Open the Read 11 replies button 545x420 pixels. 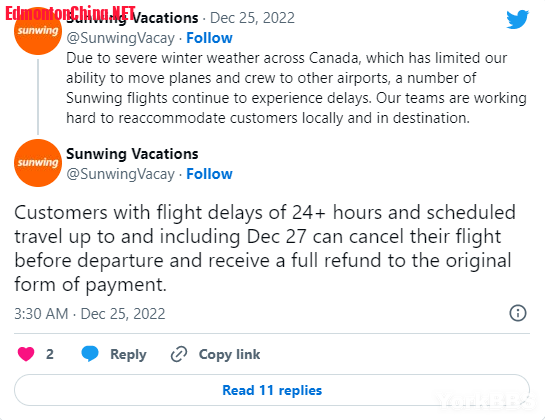[272, 390]
